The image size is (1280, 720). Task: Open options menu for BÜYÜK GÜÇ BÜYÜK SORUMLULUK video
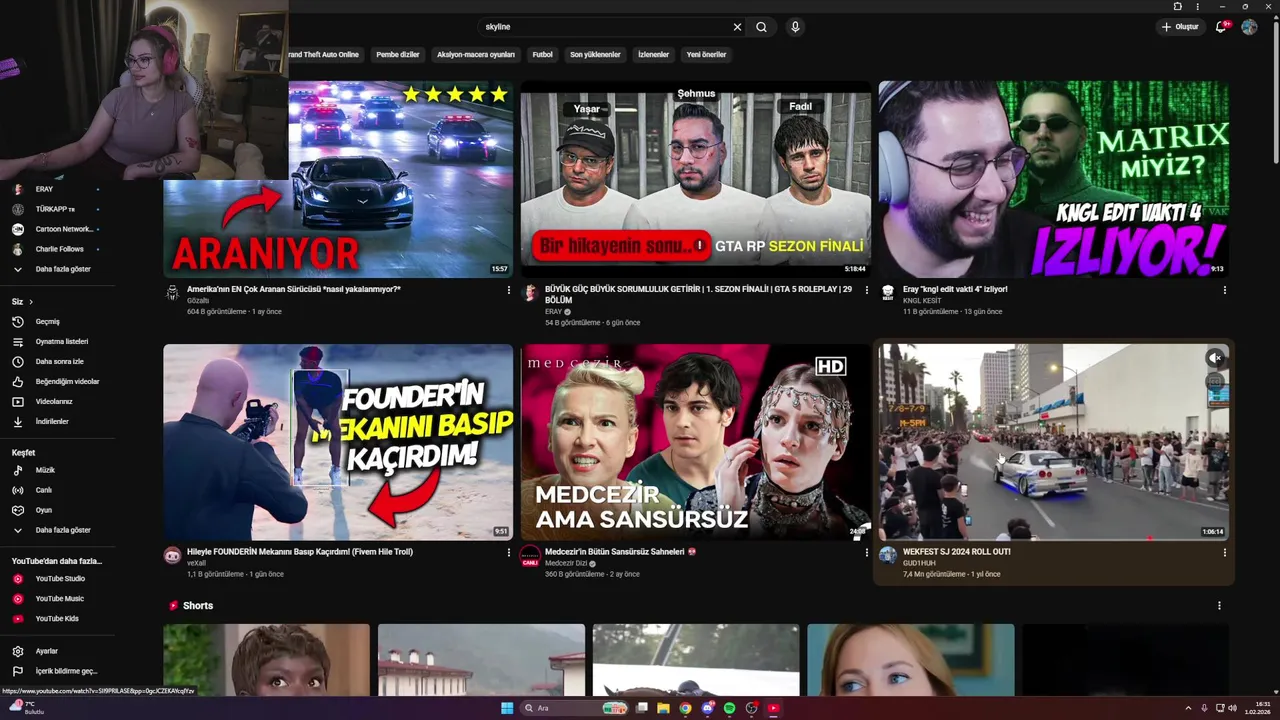pyautogui.click(x=866, y=290)
